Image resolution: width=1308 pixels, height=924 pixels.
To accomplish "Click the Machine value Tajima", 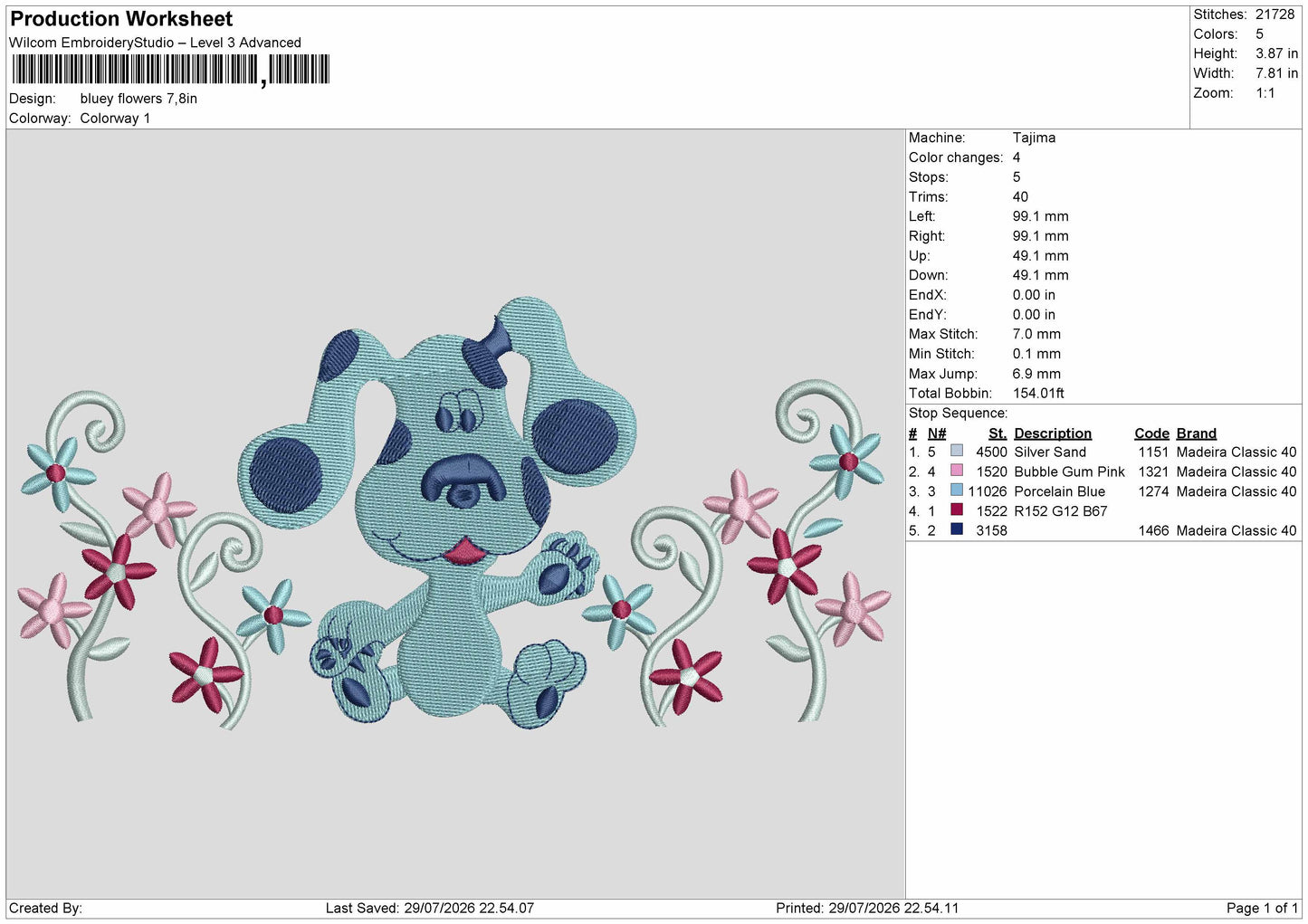I will click(1034, 138).
